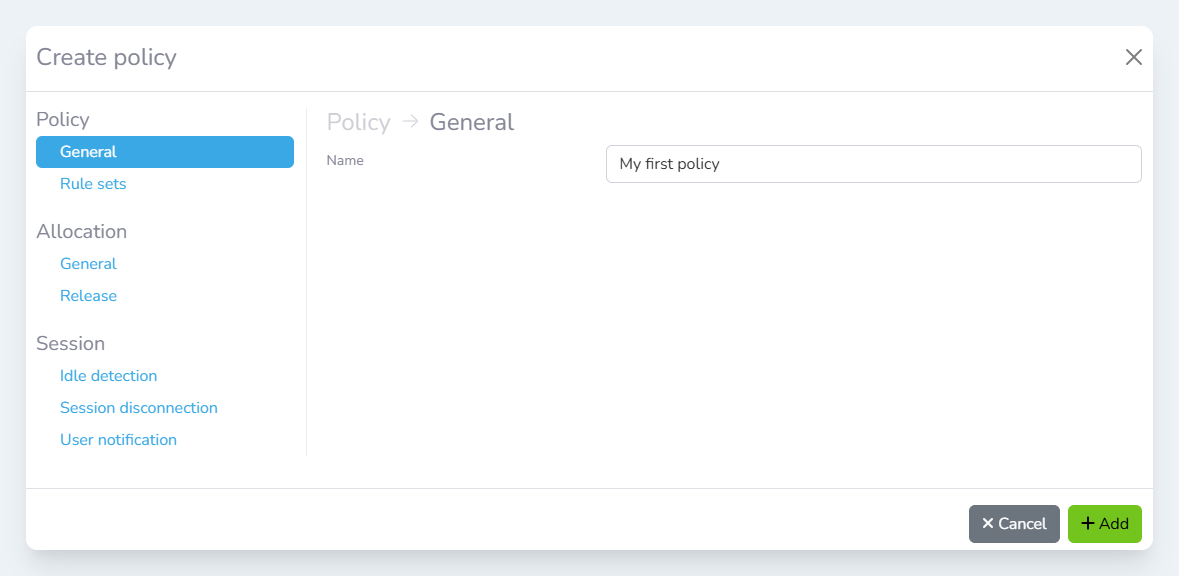This screenshot has width=1179, height=576.
Task: Click the Add button's text label
Action: (1114, 524)
